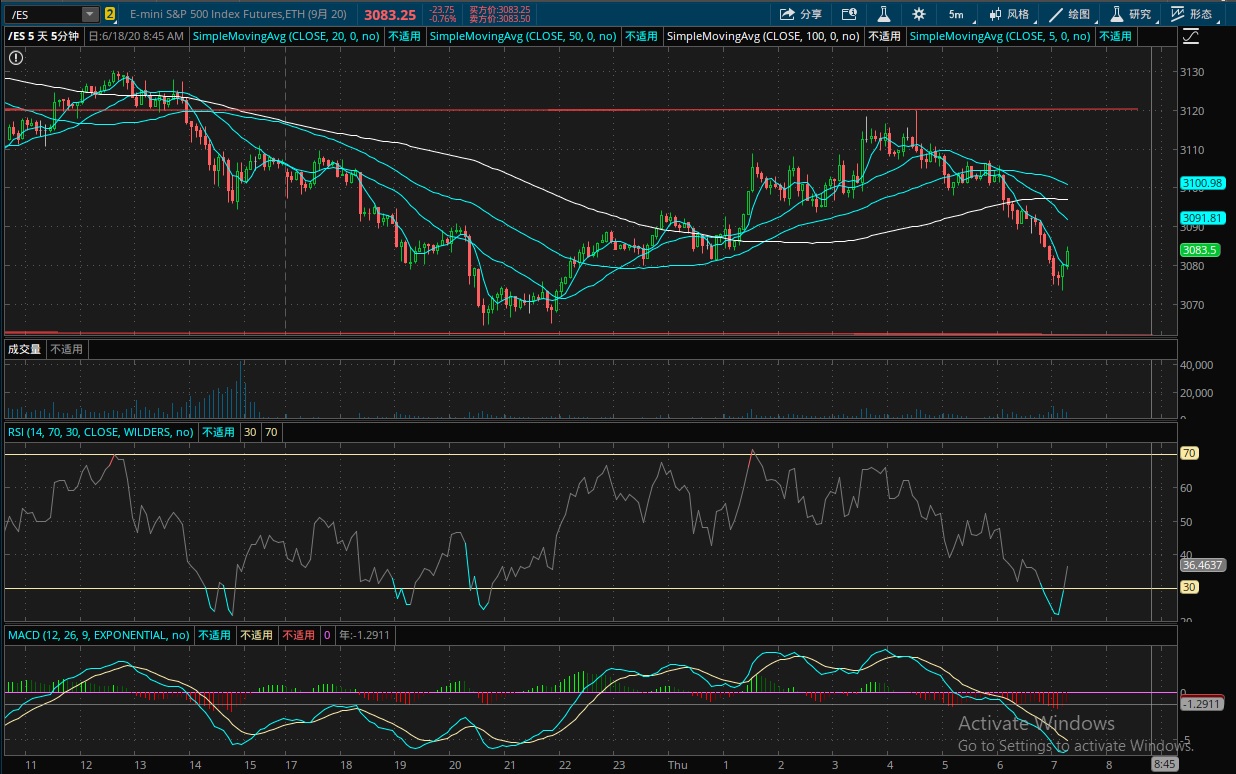The width and height of the screenshot is (1236, 774).
Task: Click the flask studies icon
Action: coord(883,14)
